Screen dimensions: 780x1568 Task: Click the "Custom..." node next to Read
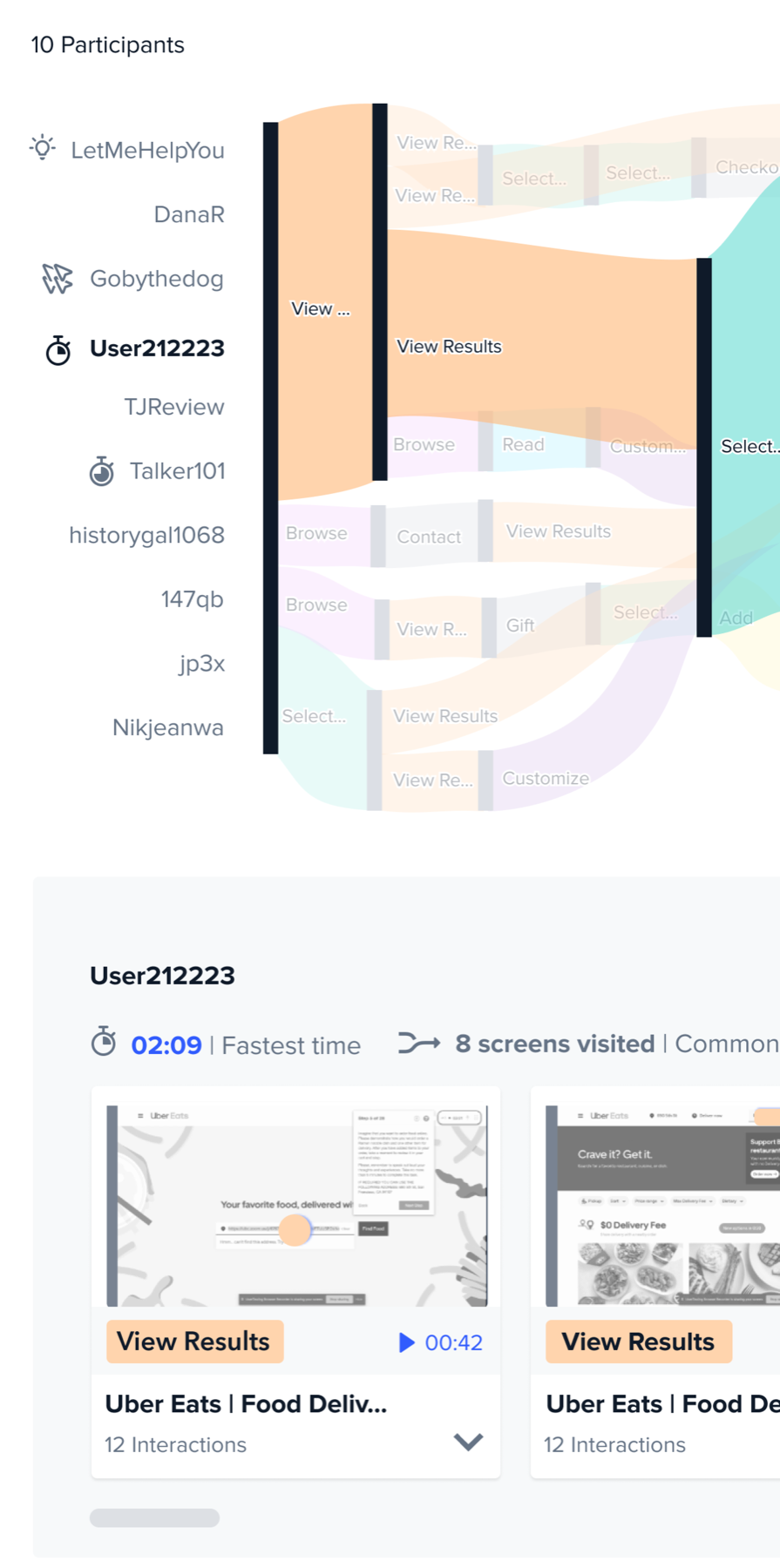[x=648, y=446]
